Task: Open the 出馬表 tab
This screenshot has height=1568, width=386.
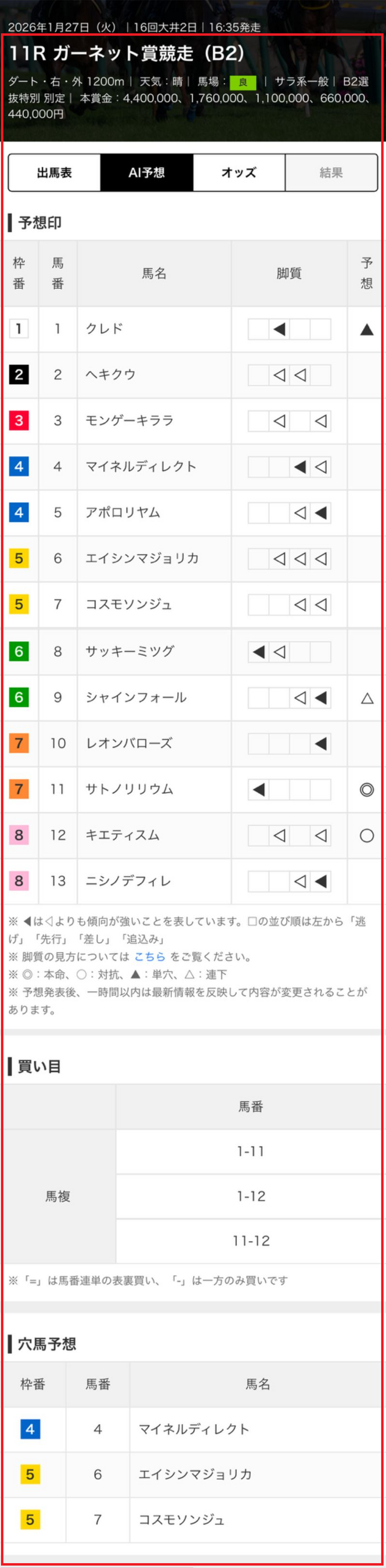Action: point(55,172)
